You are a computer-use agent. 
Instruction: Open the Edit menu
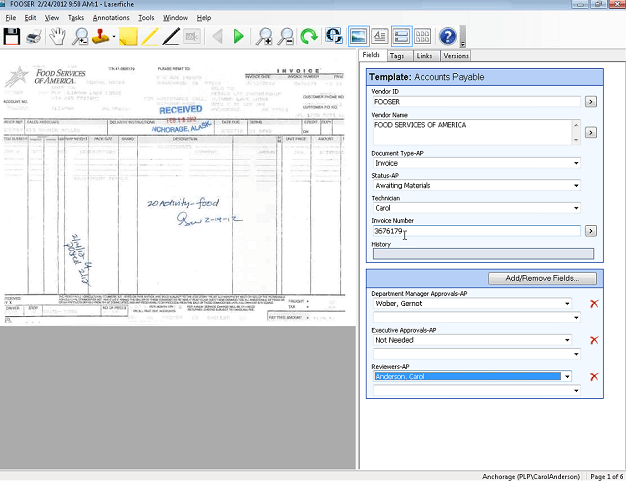(30, 18)
